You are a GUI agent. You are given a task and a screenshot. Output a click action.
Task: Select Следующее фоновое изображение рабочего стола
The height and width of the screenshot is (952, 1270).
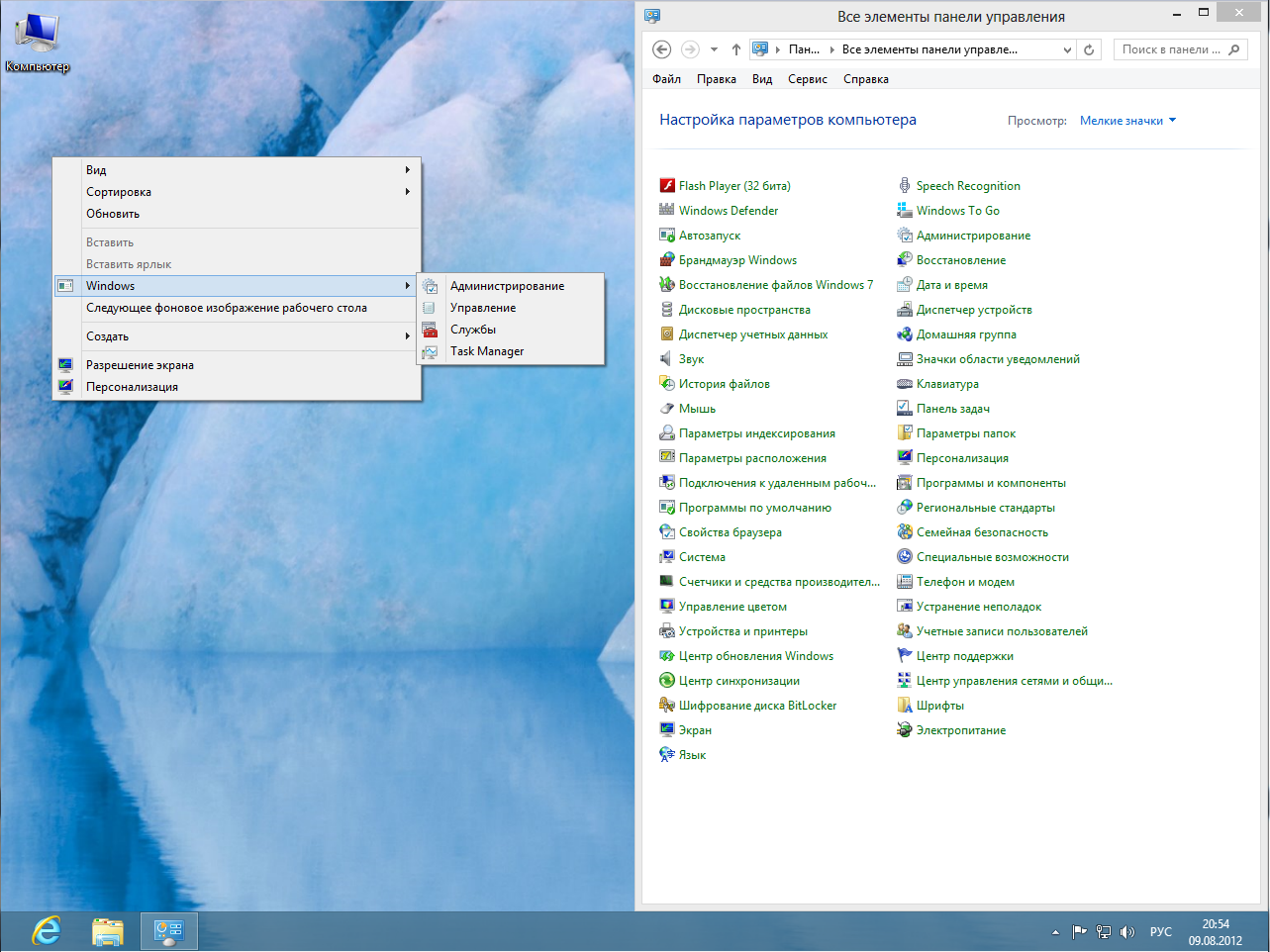coord(237,308)
